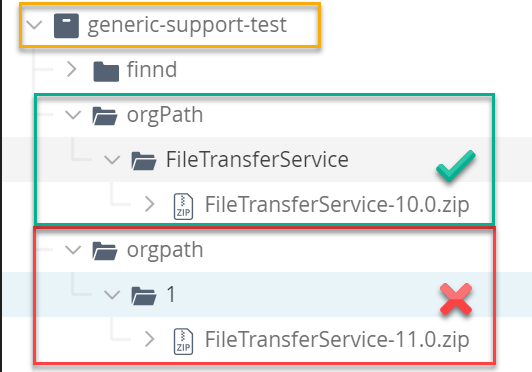
Task: Select the finnd folder name
Action: click(152, 69)
